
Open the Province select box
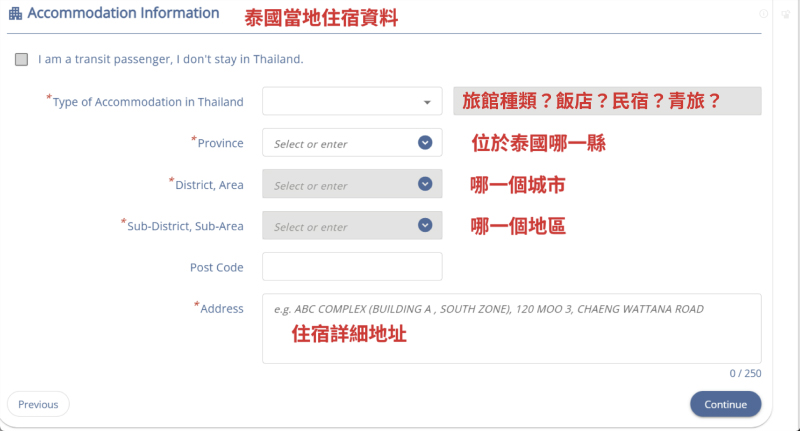click(x=352, y=142)
